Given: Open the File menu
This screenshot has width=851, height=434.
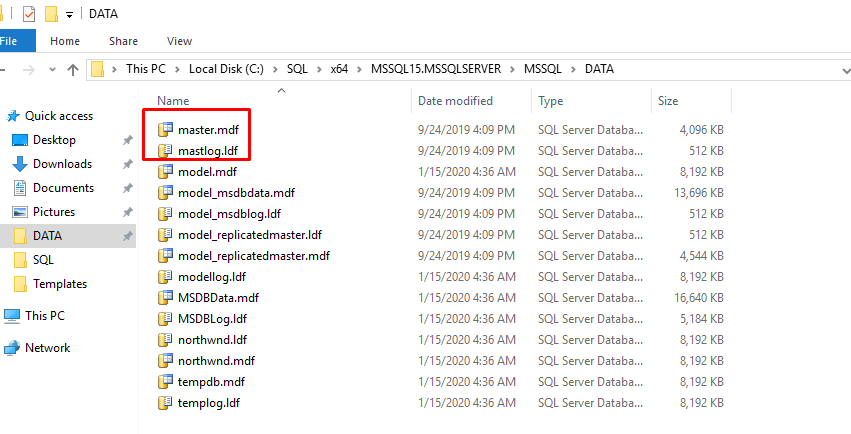Looking at the screenshot, I should 12,41.
